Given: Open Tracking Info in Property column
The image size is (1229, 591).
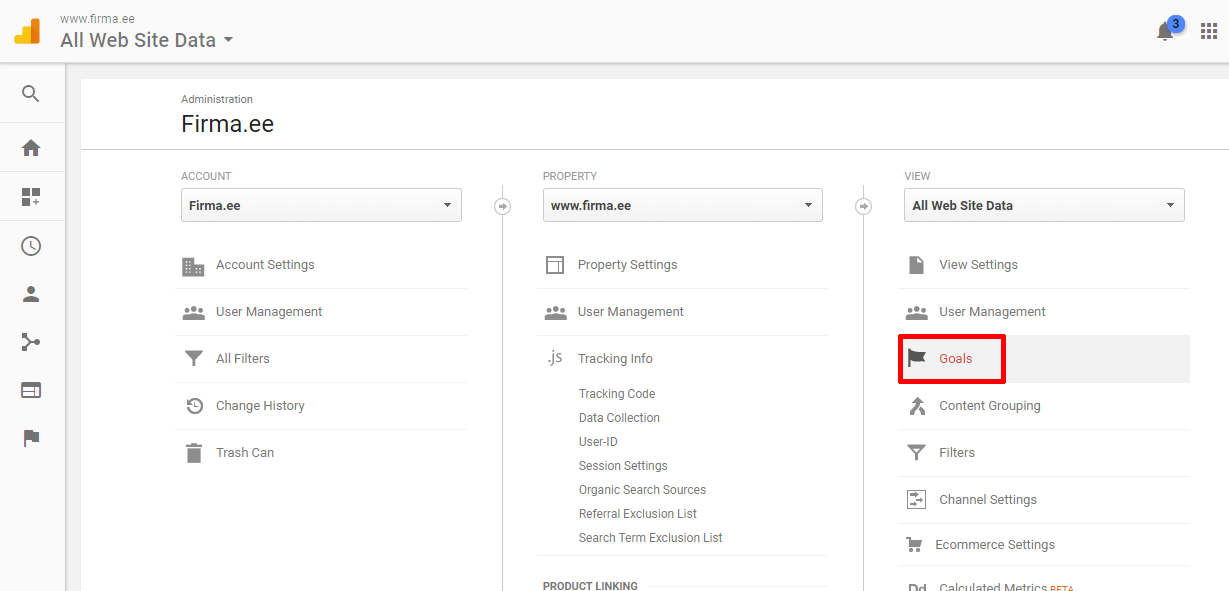Looking at the screenshot, I should (615, 359).
